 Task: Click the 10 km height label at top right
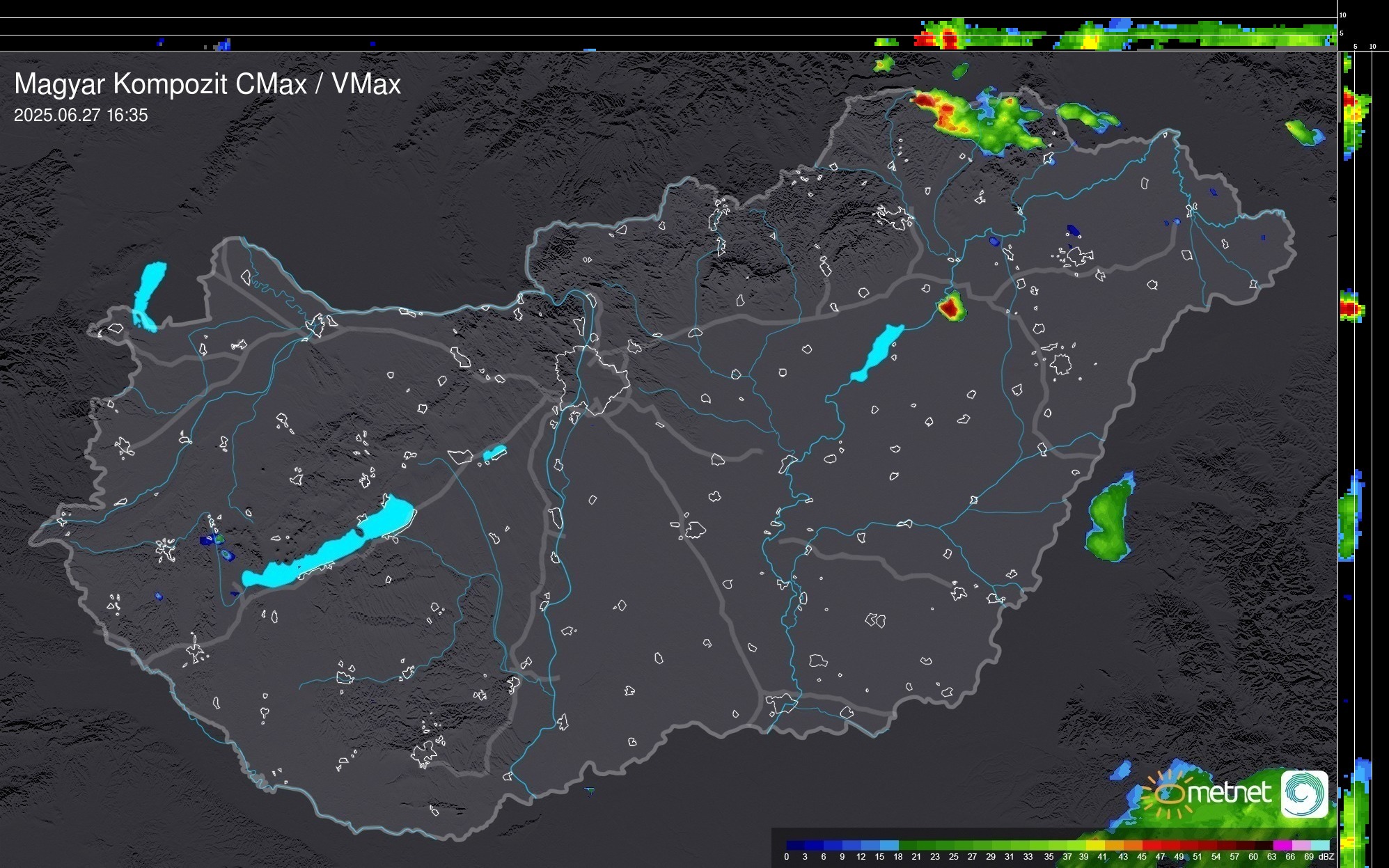tap(1343, 15)
